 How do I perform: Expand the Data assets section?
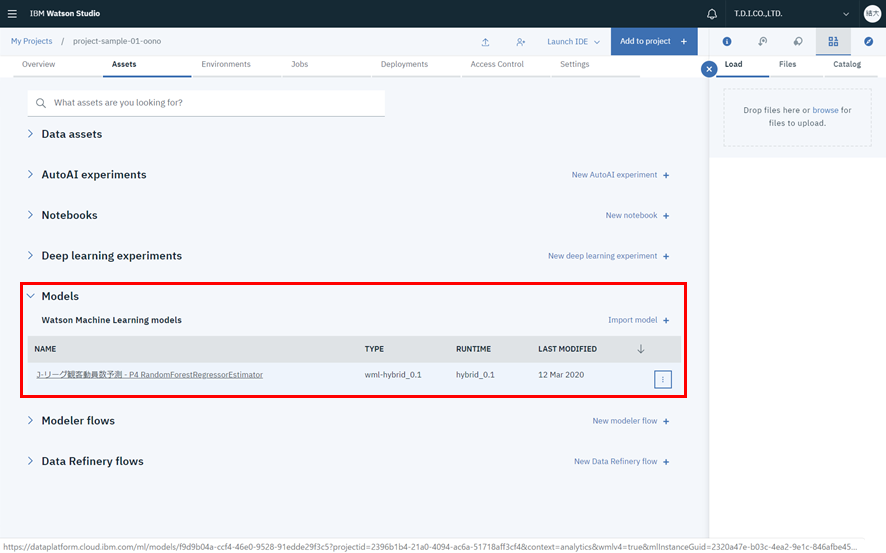(x=31, y=134)
